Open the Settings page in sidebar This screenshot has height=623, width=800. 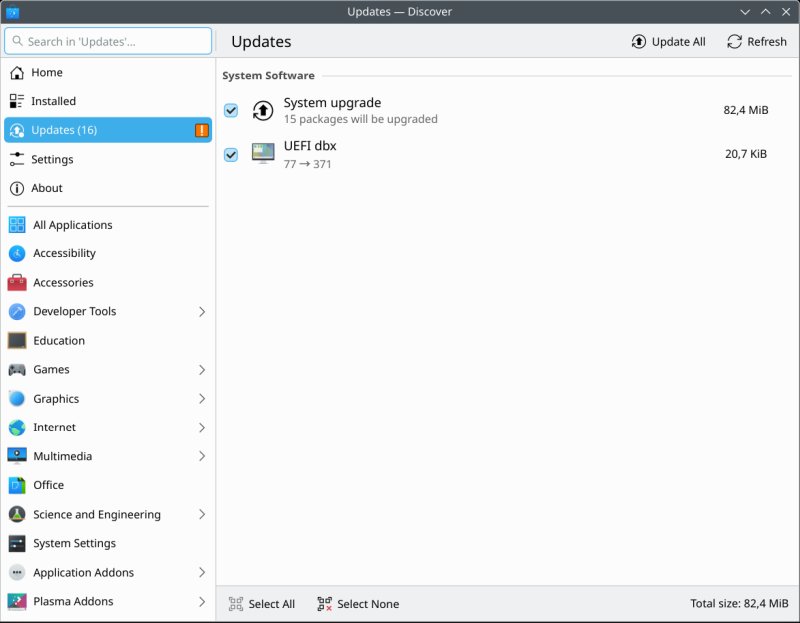click(x=52, y=159)
